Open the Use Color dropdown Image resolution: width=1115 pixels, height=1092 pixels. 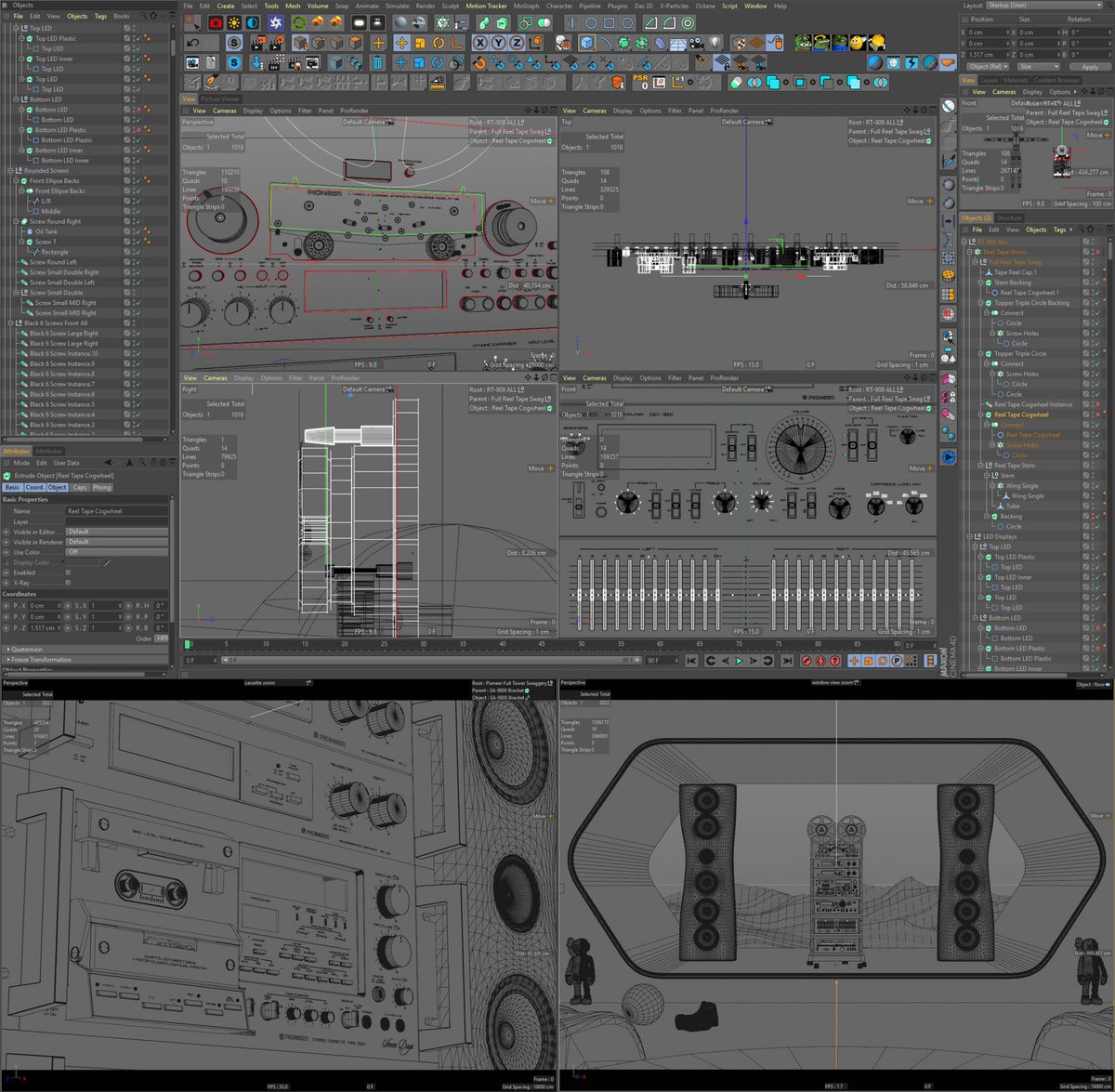coord(117,552)
